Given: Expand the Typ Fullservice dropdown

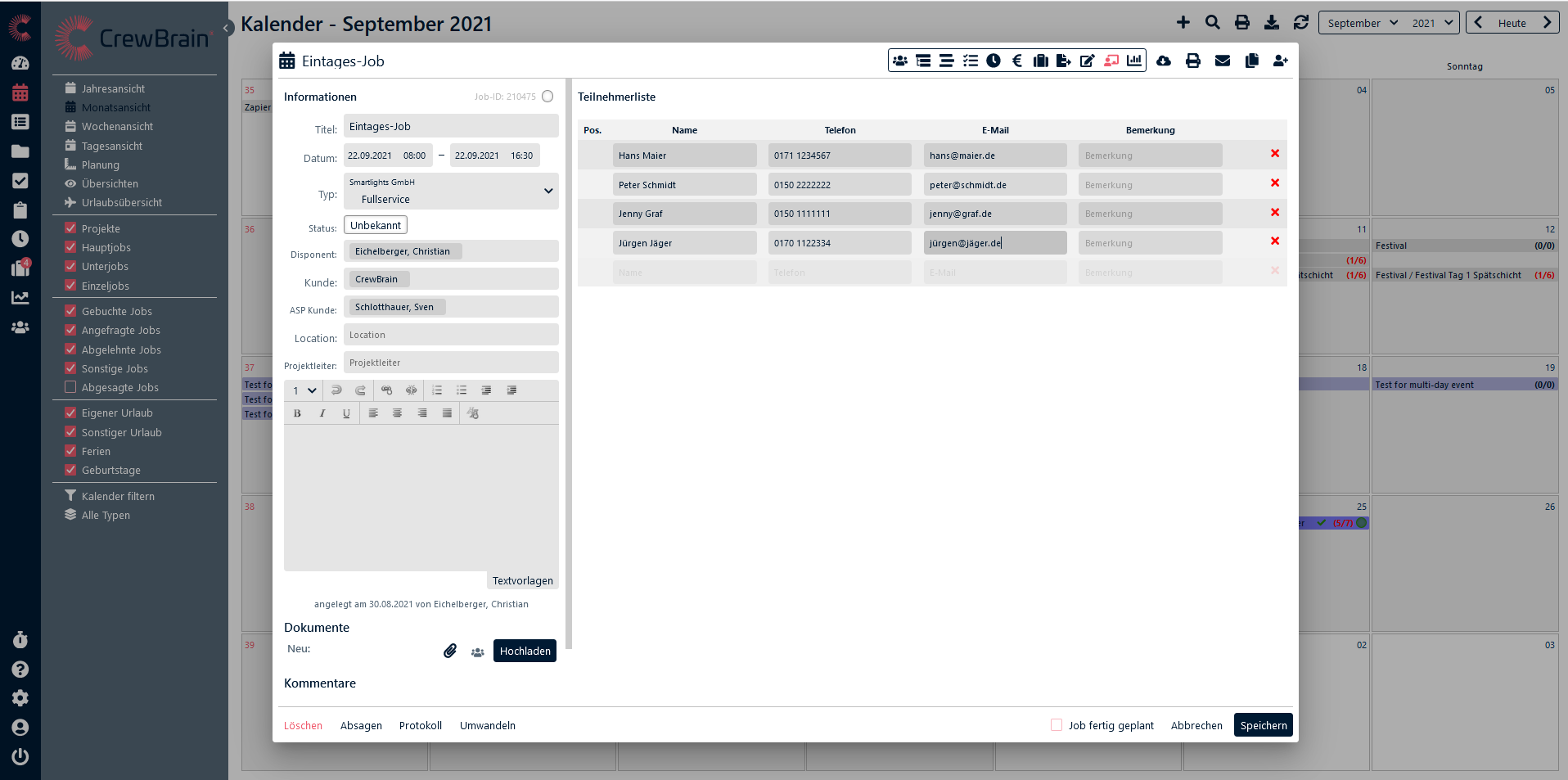Looking at the screenshot, I should point(547,192).
